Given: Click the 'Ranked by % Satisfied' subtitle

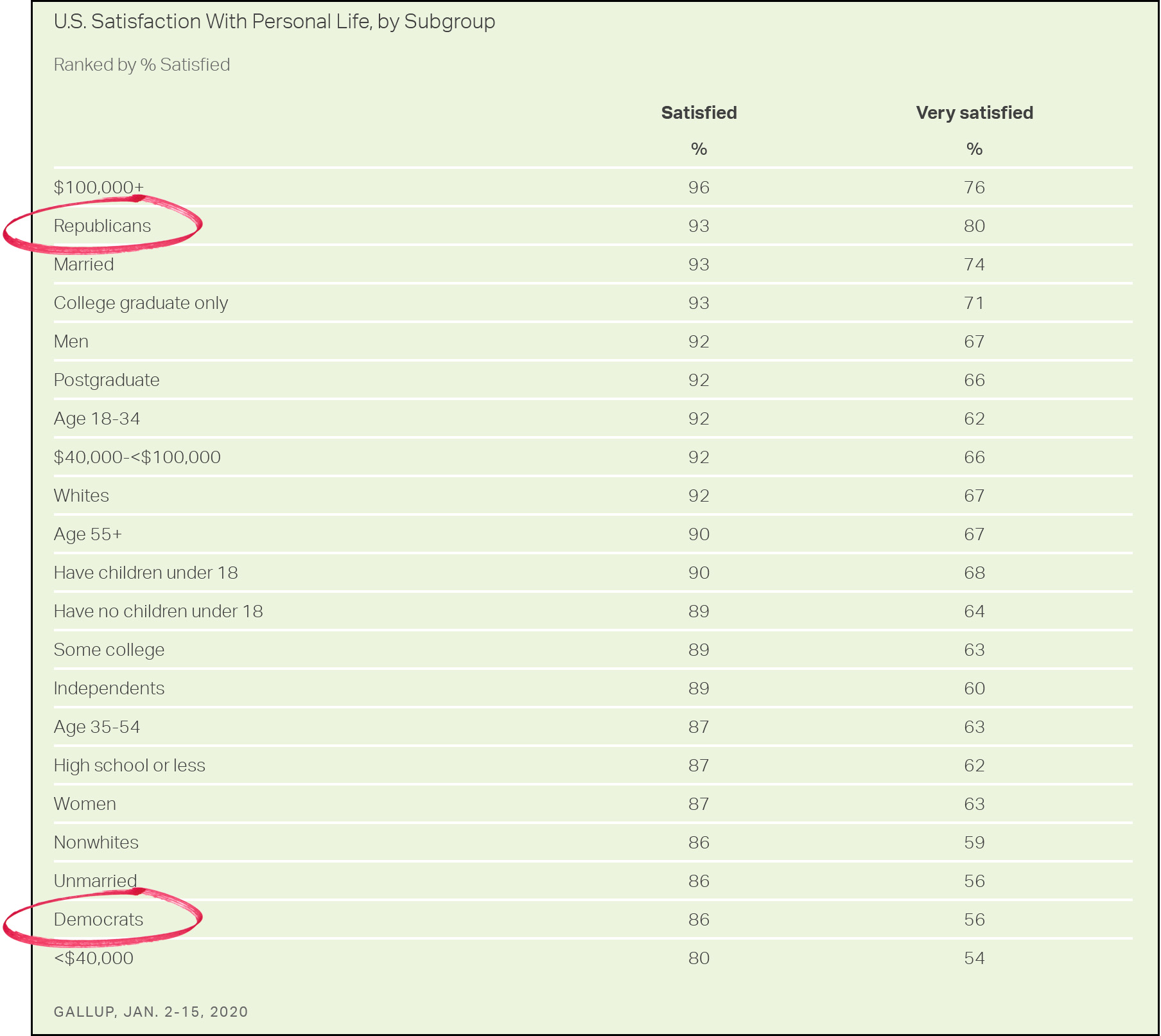Looking at the screenshot, I should (141, 65).
